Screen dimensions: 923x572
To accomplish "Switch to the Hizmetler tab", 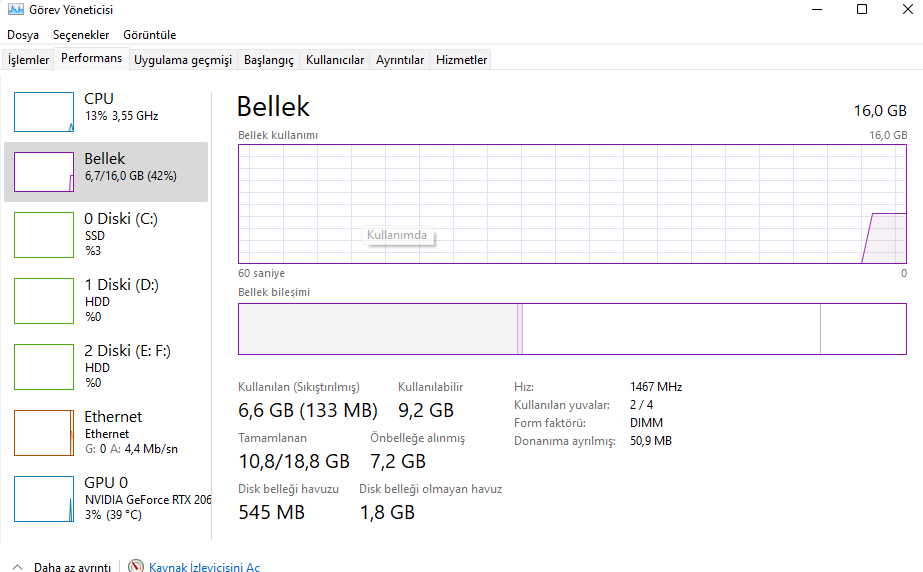I will [461, 60].
